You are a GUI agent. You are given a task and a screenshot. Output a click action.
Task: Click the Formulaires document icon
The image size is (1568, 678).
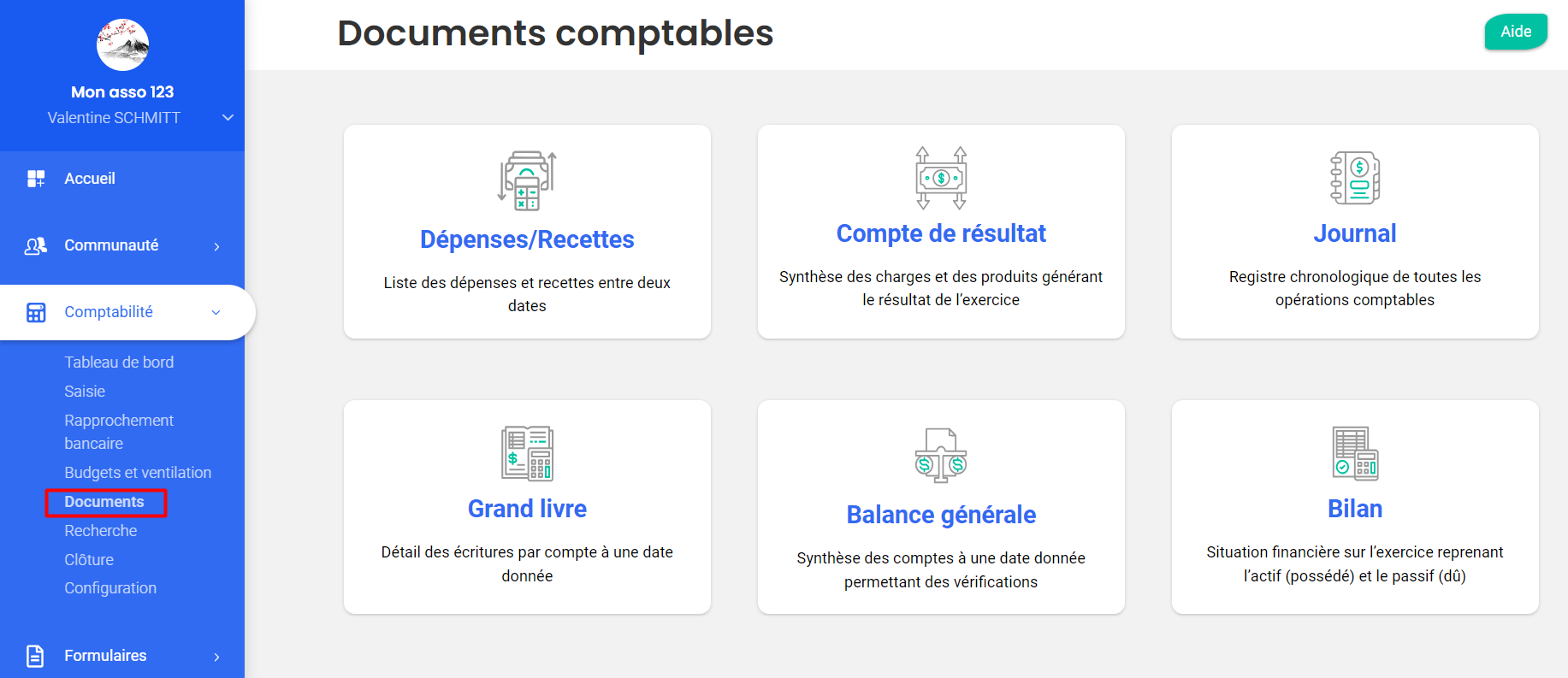coord(35,656)
